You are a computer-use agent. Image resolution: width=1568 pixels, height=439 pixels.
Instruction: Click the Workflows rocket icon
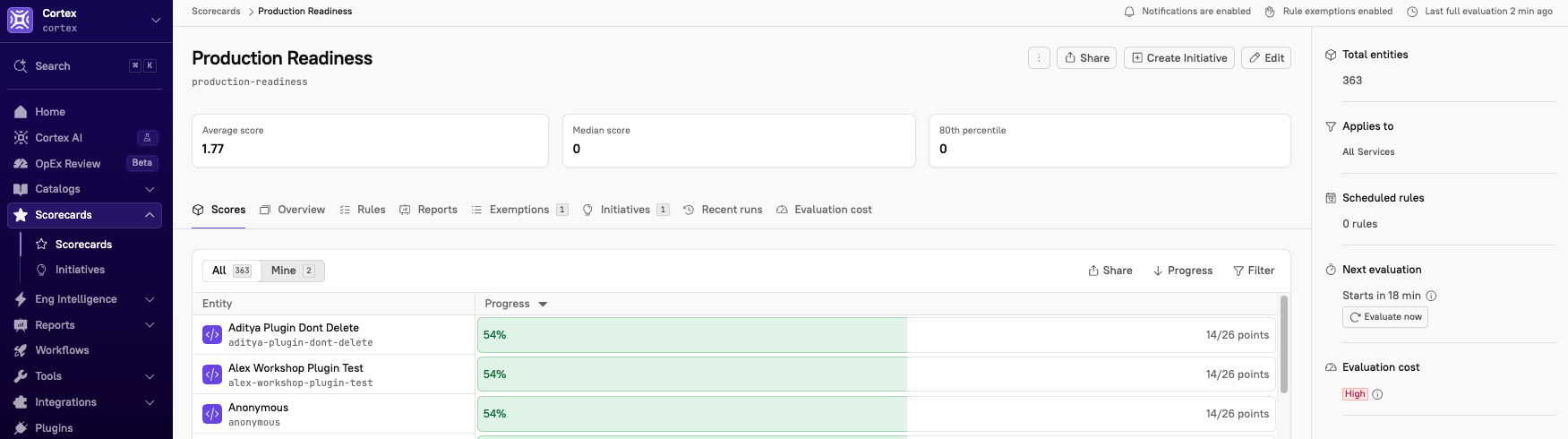point(21,350)
